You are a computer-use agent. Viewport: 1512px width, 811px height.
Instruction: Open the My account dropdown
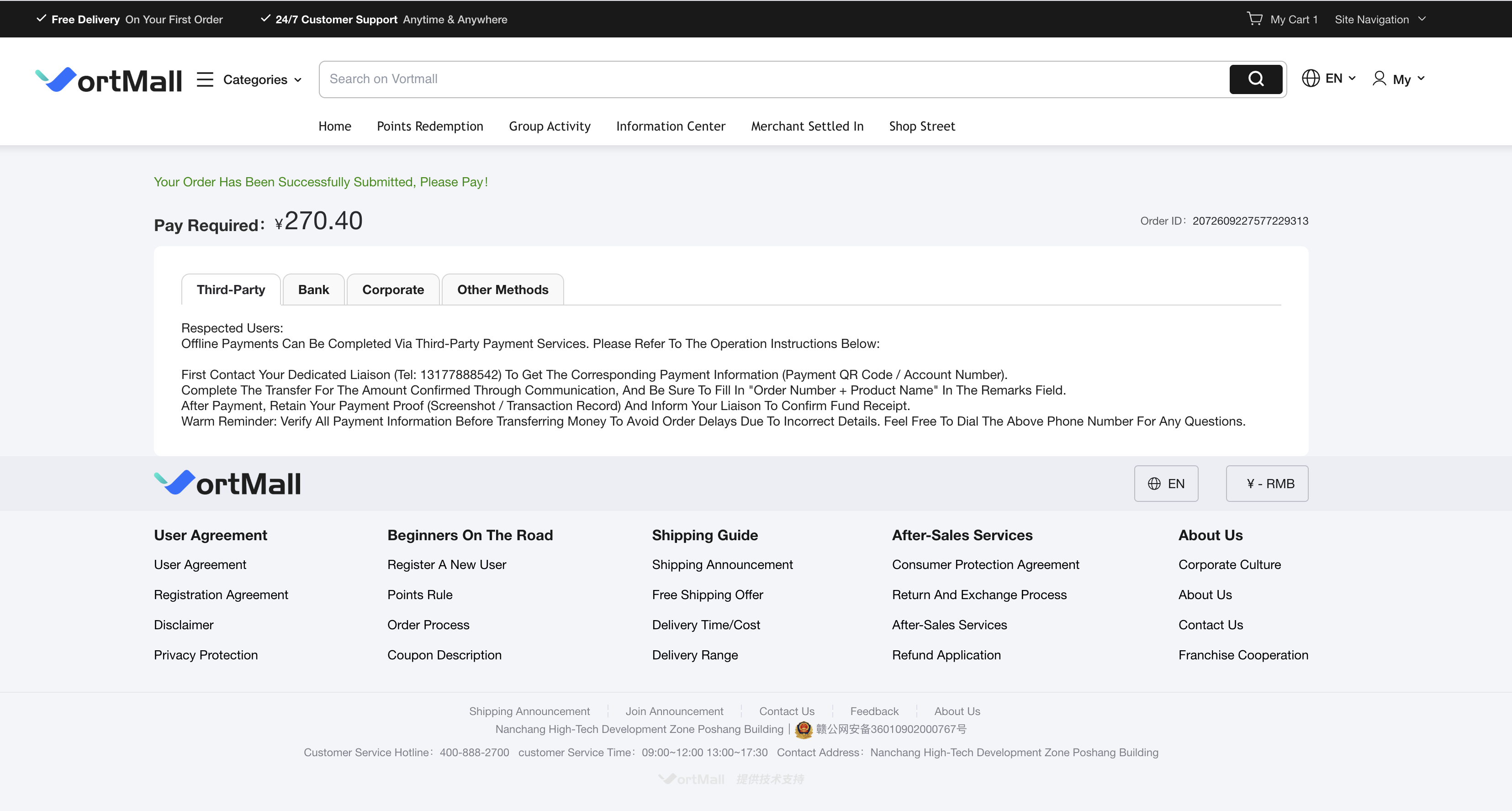(x=1408, y=79)
